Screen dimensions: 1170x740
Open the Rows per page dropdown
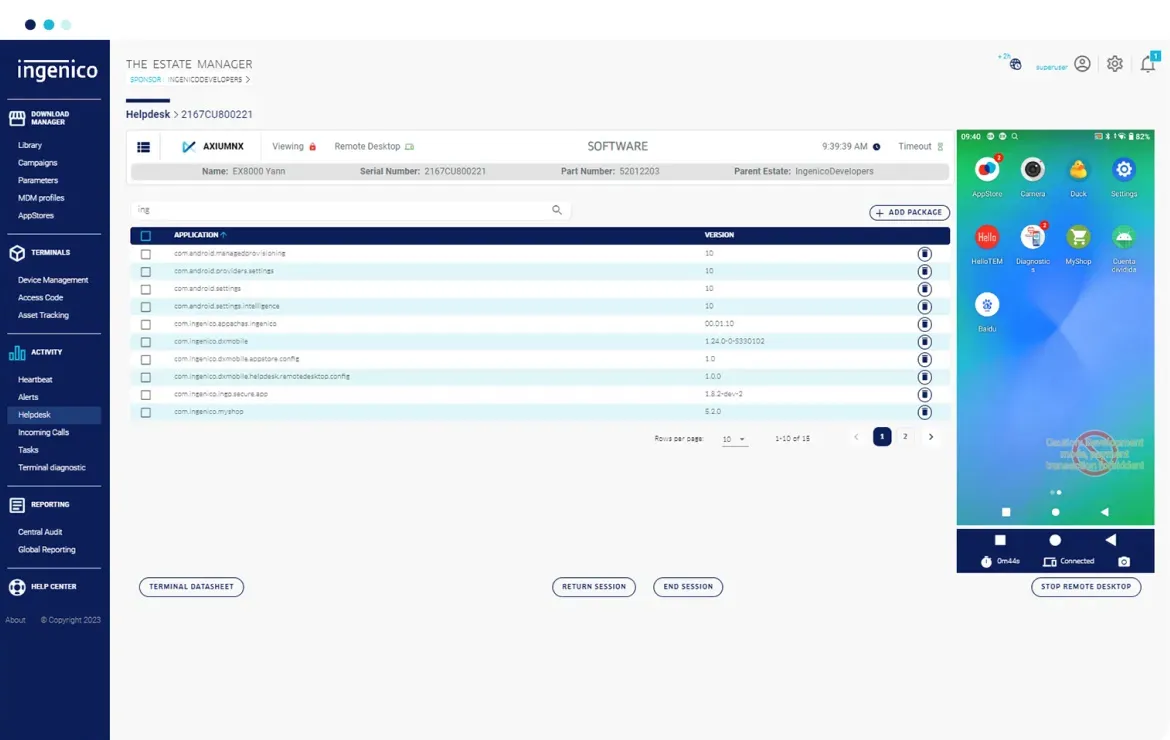tap(734, 437)
